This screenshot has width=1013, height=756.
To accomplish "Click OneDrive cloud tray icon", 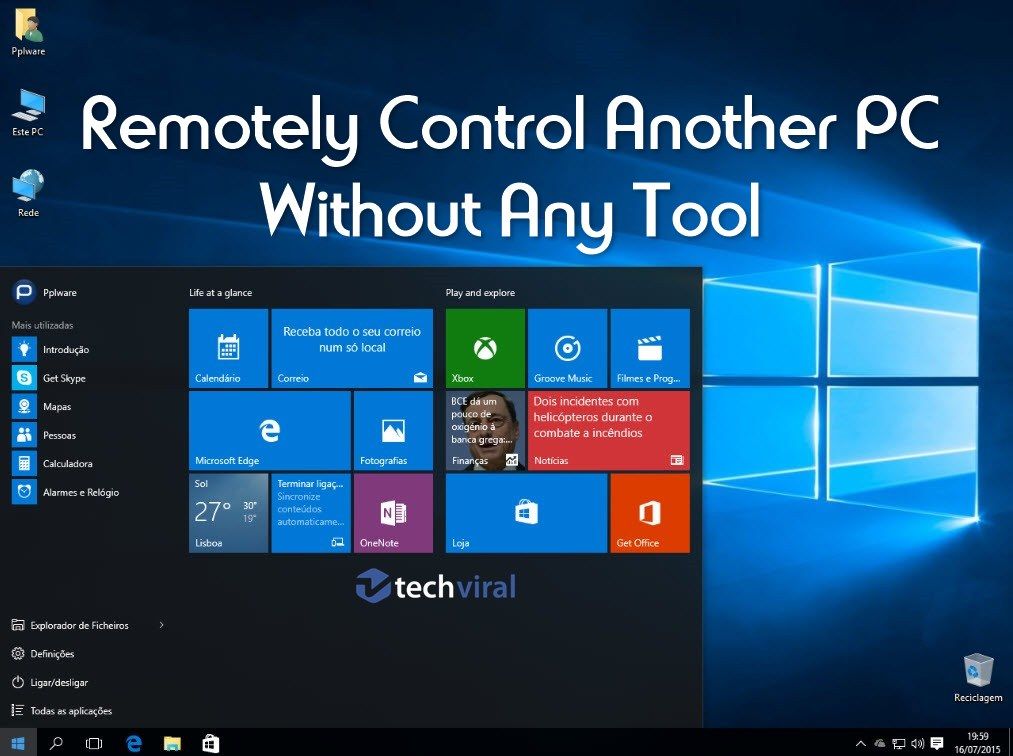I will point(879,744).
